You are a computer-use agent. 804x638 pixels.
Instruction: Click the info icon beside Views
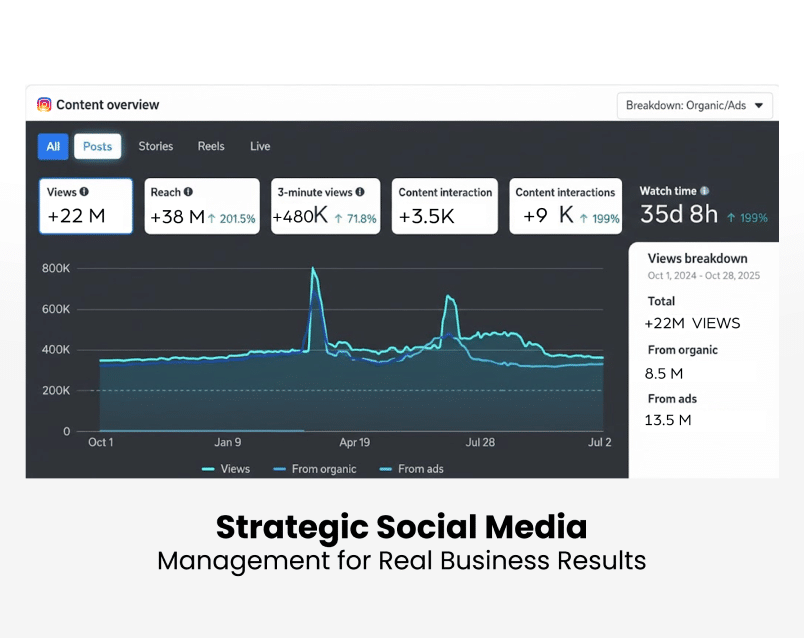tap(84, 192)
